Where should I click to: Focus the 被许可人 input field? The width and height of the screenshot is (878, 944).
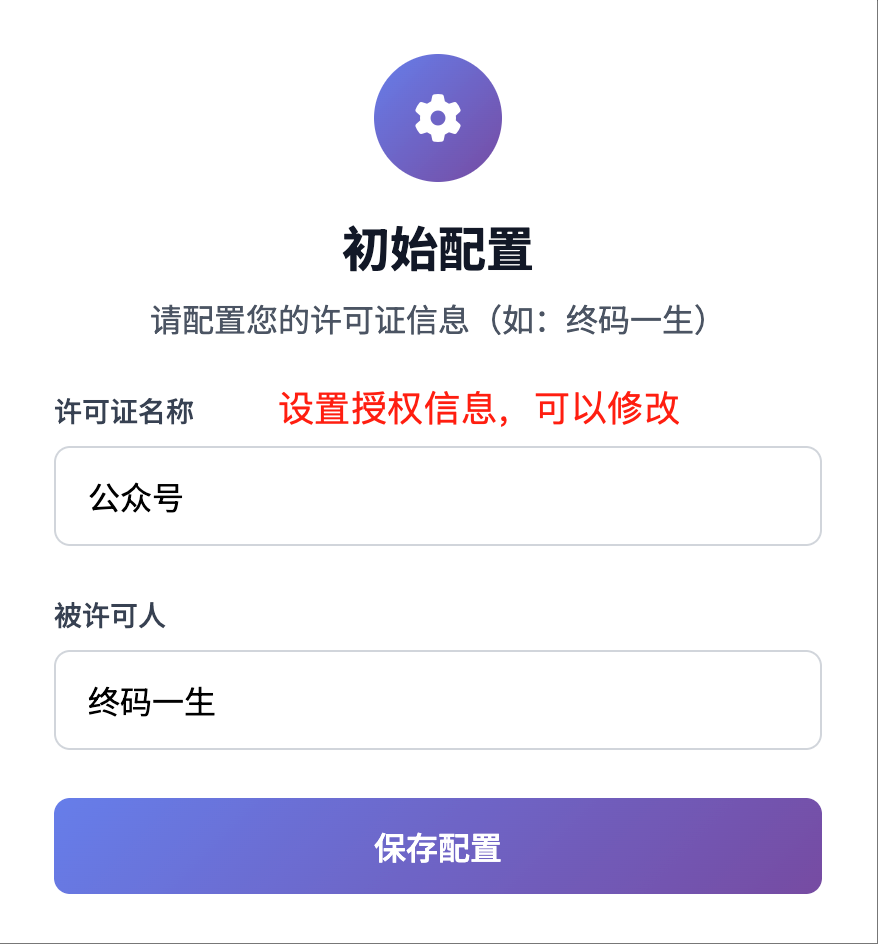[x=437, y=700]
